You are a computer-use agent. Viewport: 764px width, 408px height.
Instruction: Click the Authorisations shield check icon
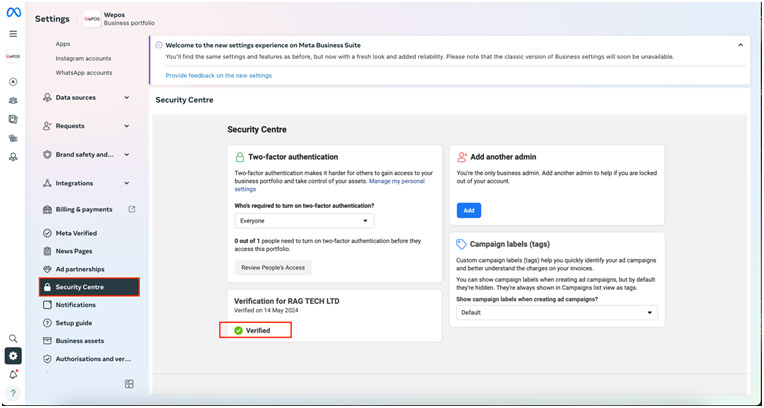(x=47, y=359)
